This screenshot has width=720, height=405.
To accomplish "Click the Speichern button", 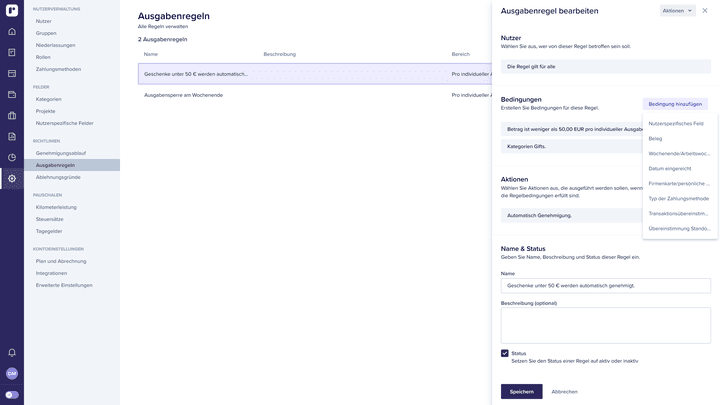I will click(522, 392).
